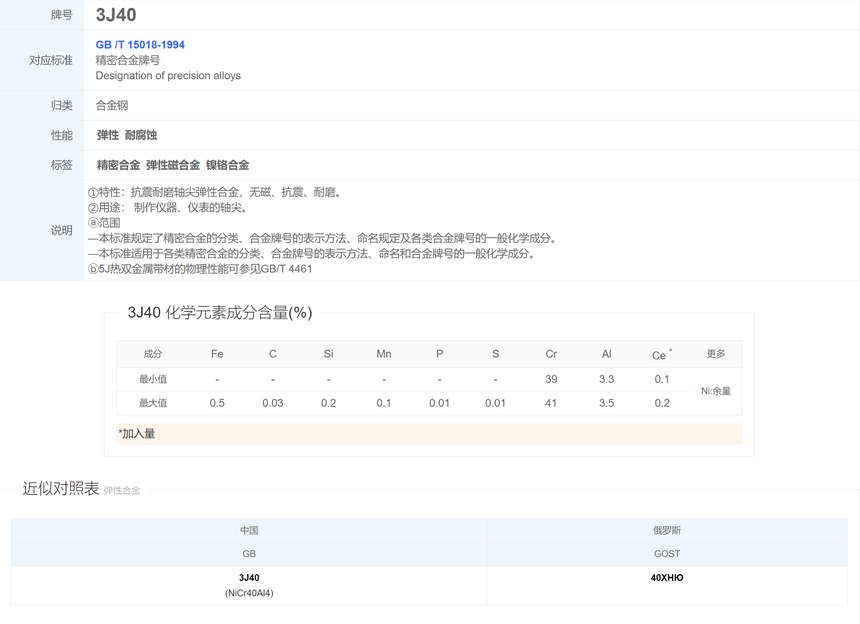Click the 精密合金牌号 standard name
This screenshot has height=624, width=860.
pyautogui.click(x=128, y=60)
